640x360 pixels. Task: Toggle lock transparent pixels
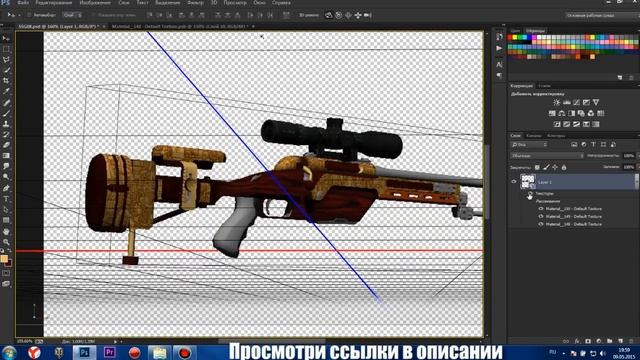[537, 167]
